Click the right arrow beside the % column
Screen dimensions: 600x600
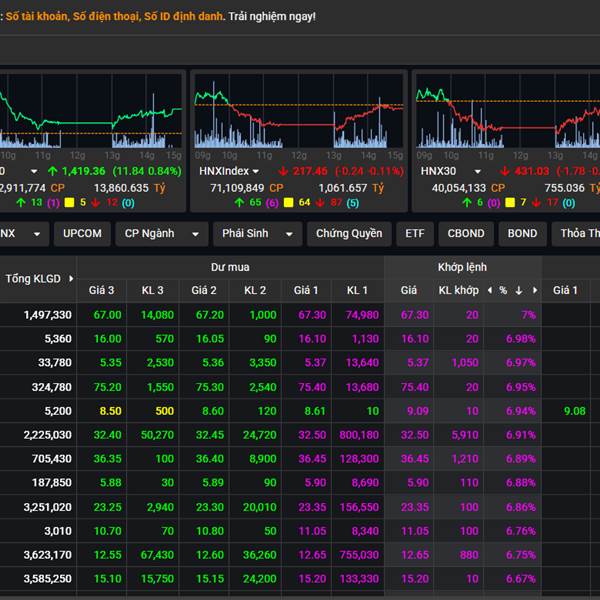coord(534,290)
